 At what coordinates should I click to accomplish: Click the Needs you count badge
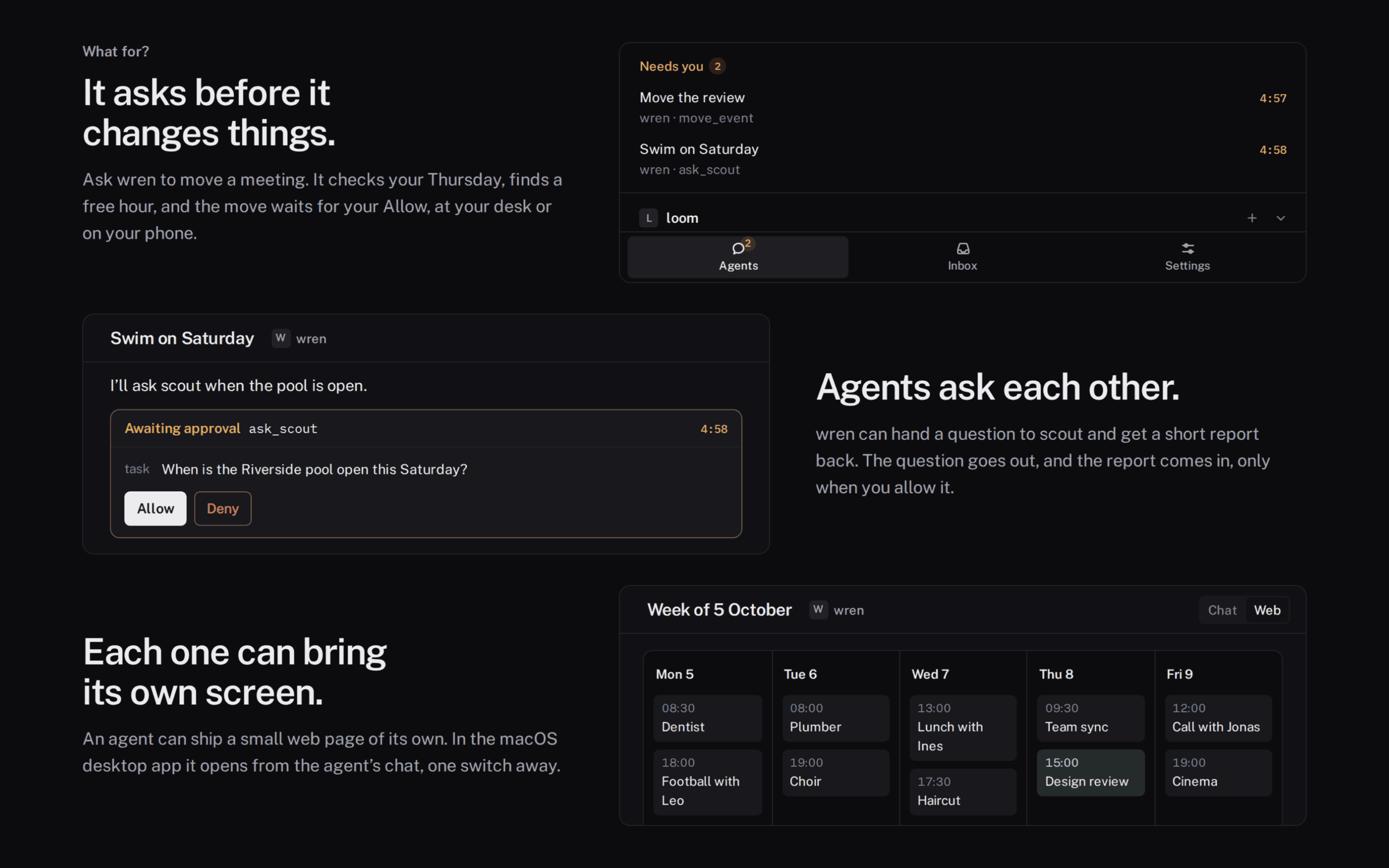(718, 66)
